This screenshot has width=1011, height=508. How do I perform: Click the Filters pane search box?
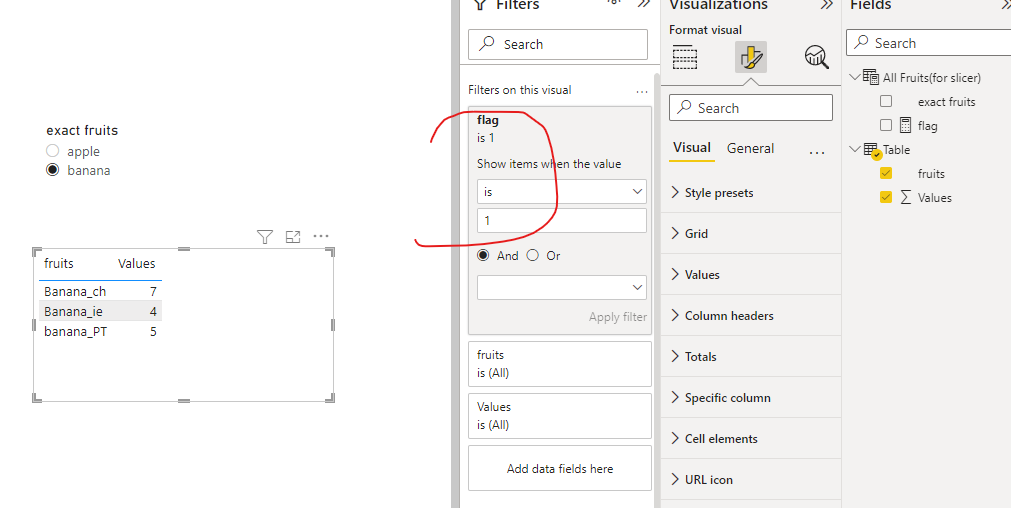point(558,44)
